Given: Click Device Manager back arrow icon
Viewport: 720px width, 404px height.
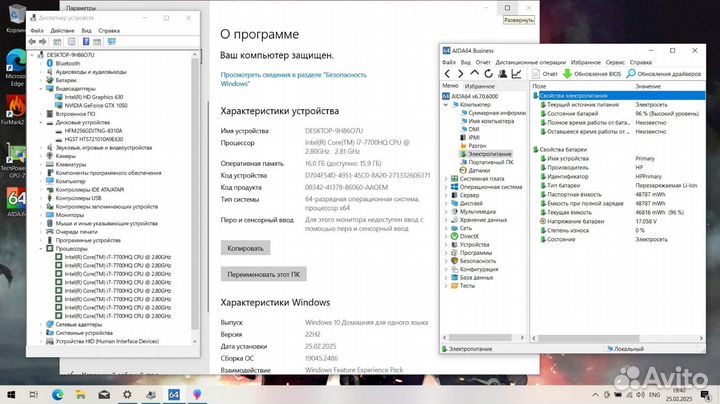Looking at the screenshot, I should coord(32,42).
